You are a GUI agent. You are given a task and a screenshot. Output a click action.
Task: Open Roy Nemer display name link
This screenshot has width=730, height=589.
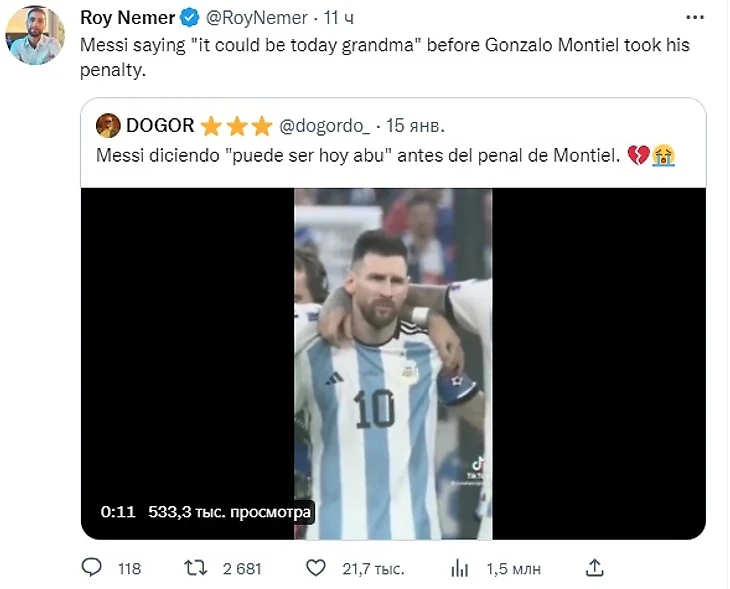point(124,18)
